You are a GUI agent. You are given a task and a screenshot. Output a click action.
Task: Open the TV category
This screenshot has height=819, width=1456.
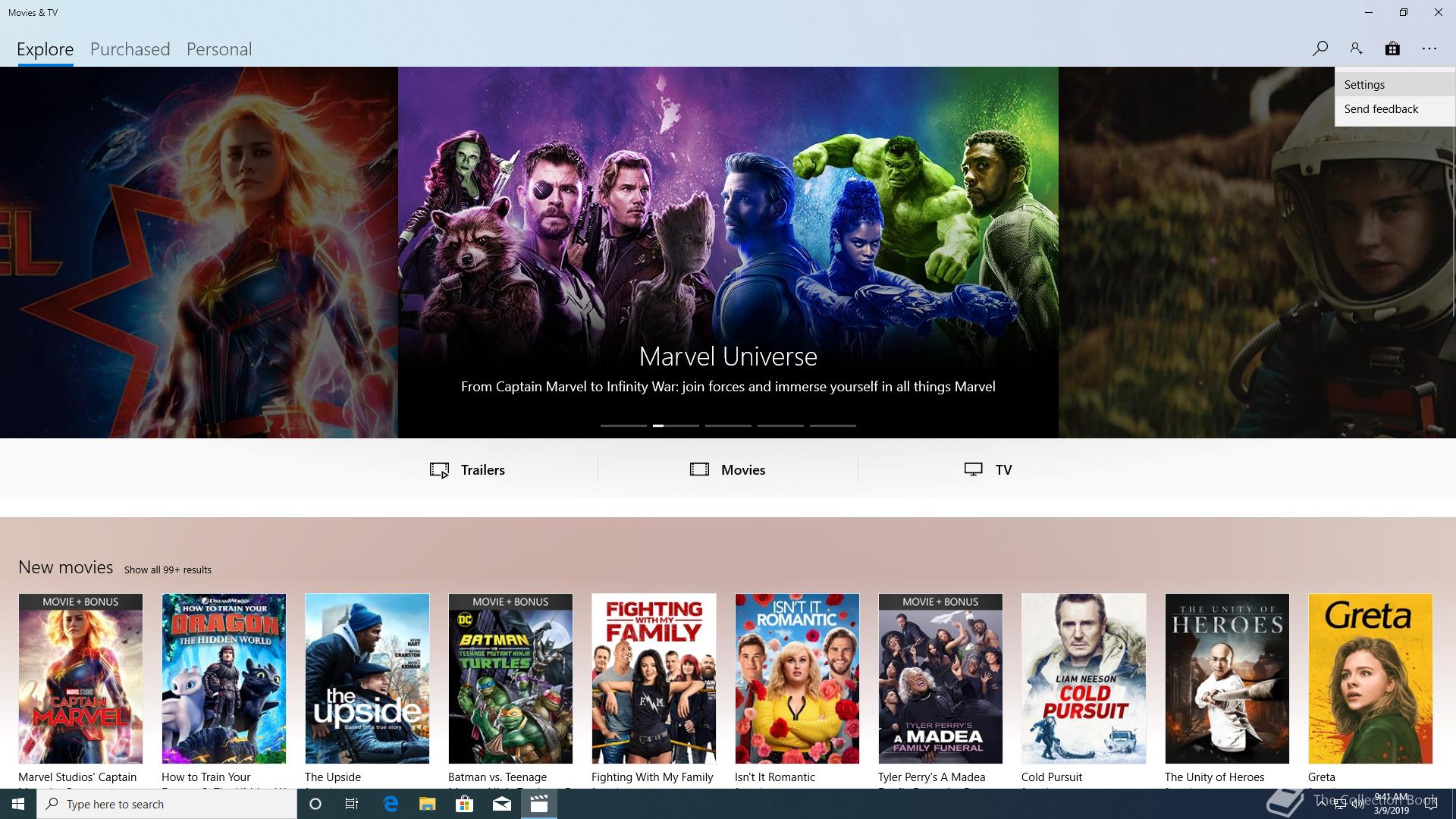(x=988, y=469)
